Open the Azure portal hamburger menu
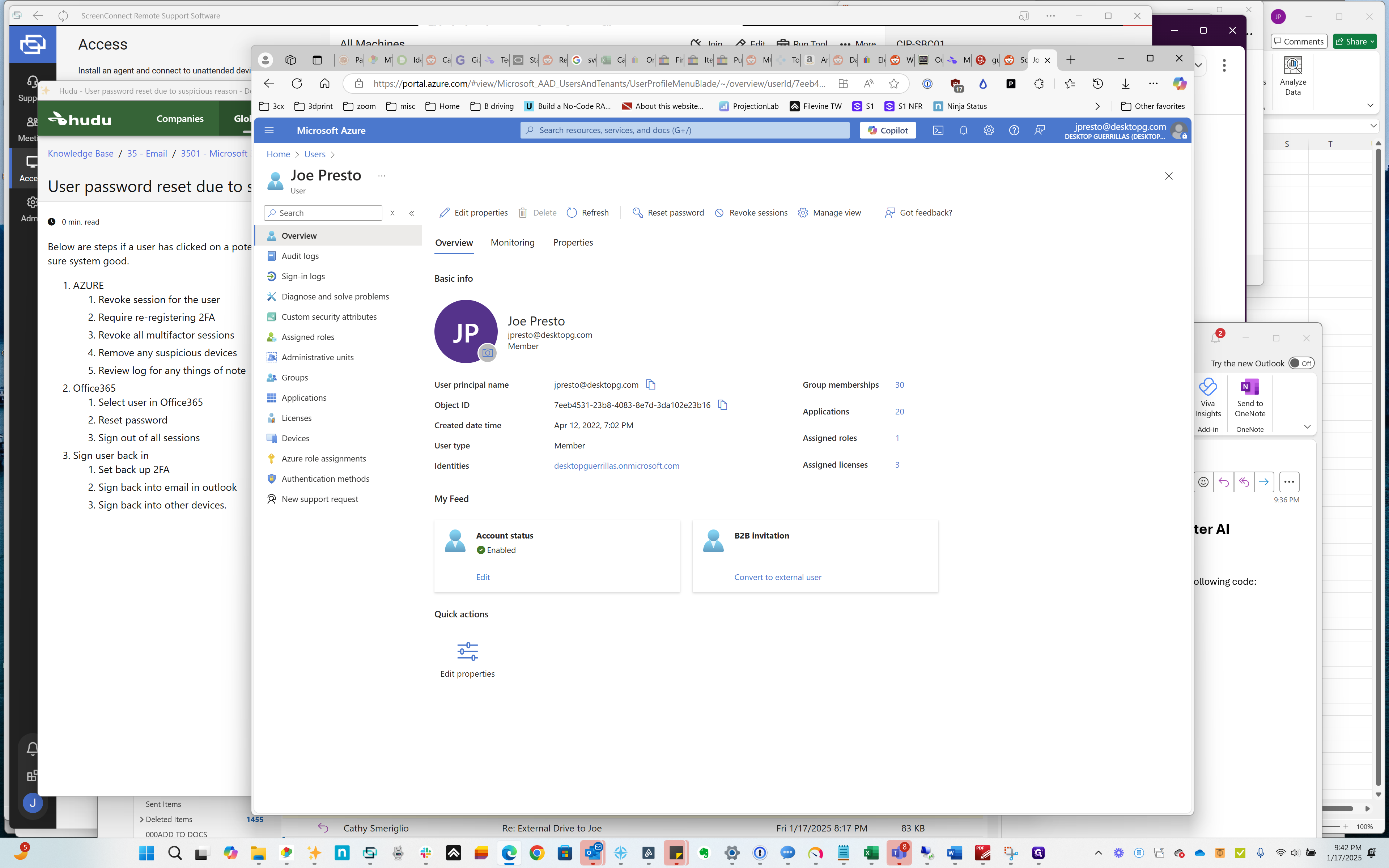The height and width of the screenshot is (868, 1389). pos(269,130)
